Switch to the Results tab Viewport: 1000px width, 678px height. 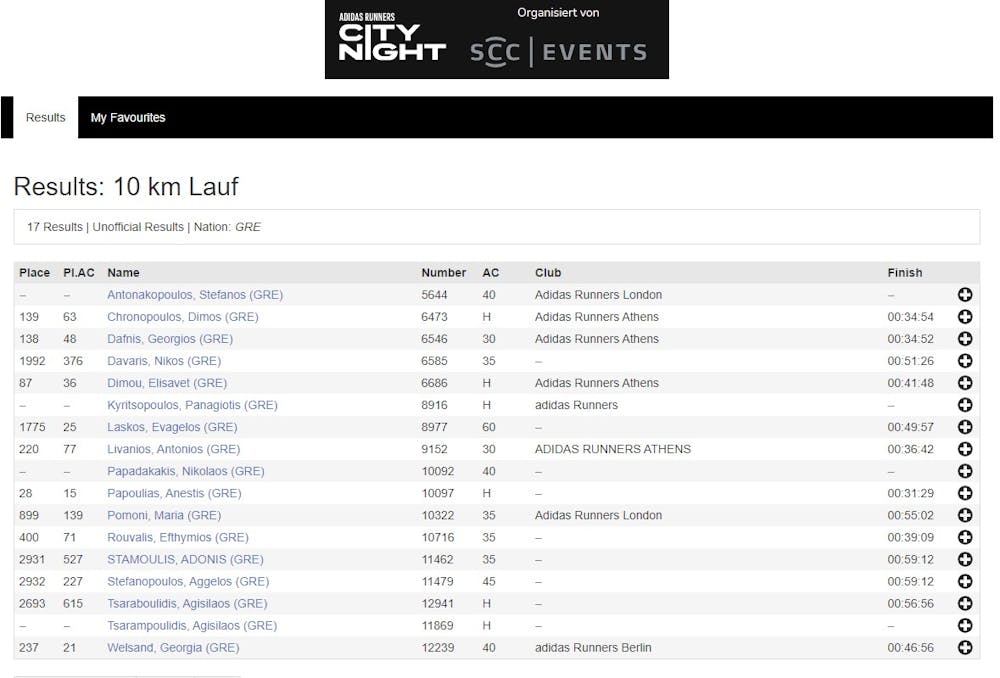(45, 118)
